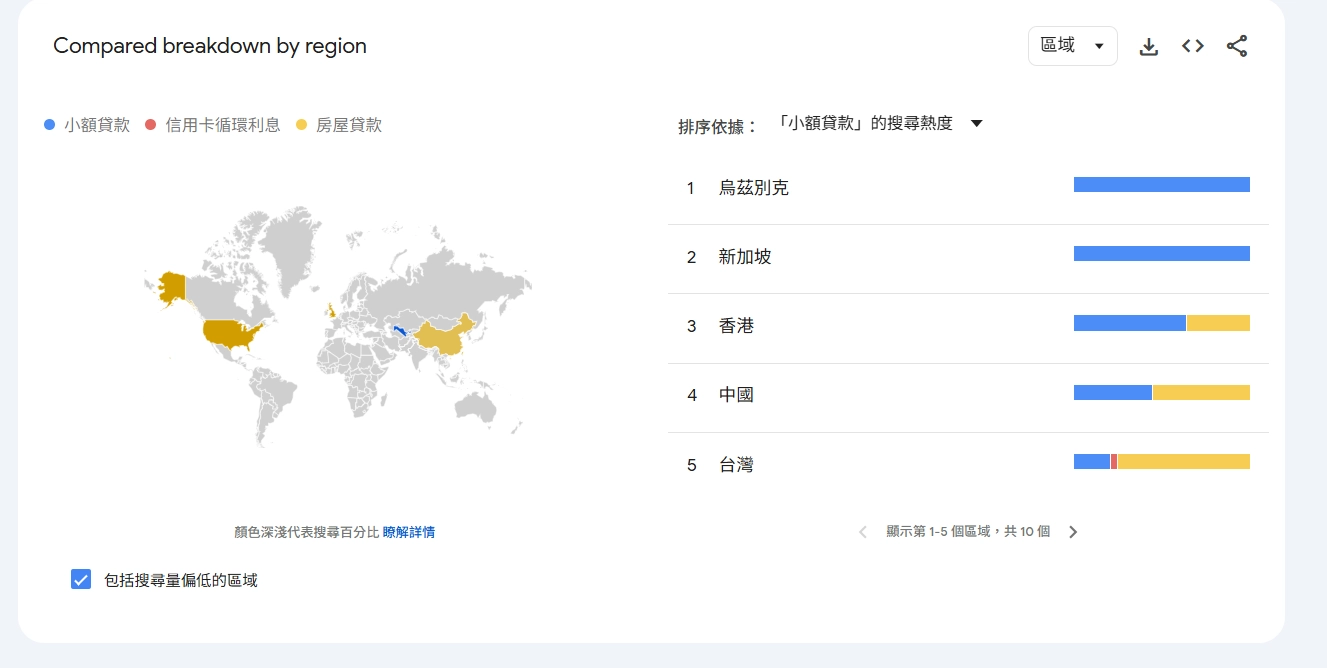Select the red 信用卡循環利息 legend dot

tap(150, 124)
